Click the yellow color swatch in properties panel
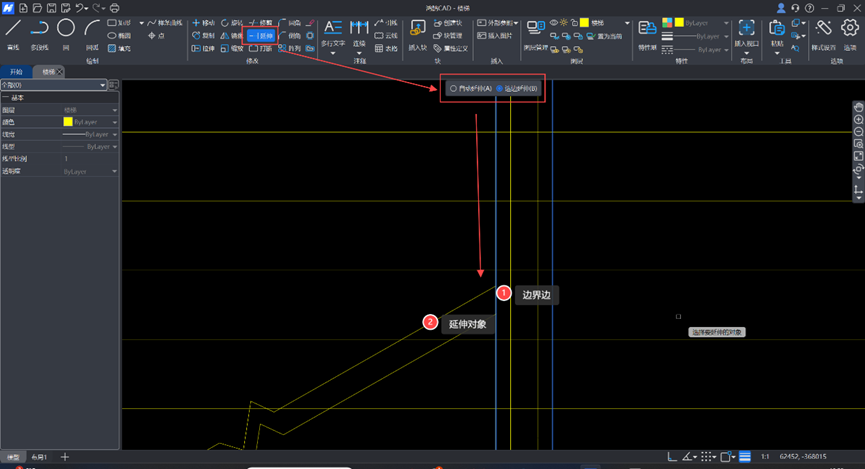Screen dimensions: 865x469 pyautogui.click(x=69, y=121)
